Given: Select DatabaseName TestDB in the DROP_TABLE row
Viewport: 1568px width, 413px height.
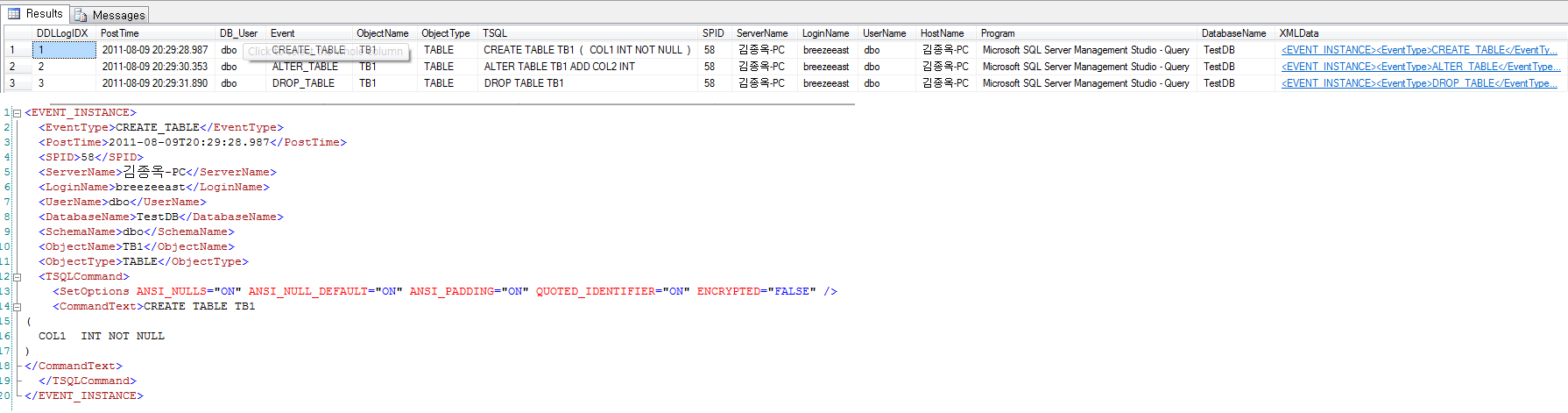Looking at the screenshot, I should 1236,83.
